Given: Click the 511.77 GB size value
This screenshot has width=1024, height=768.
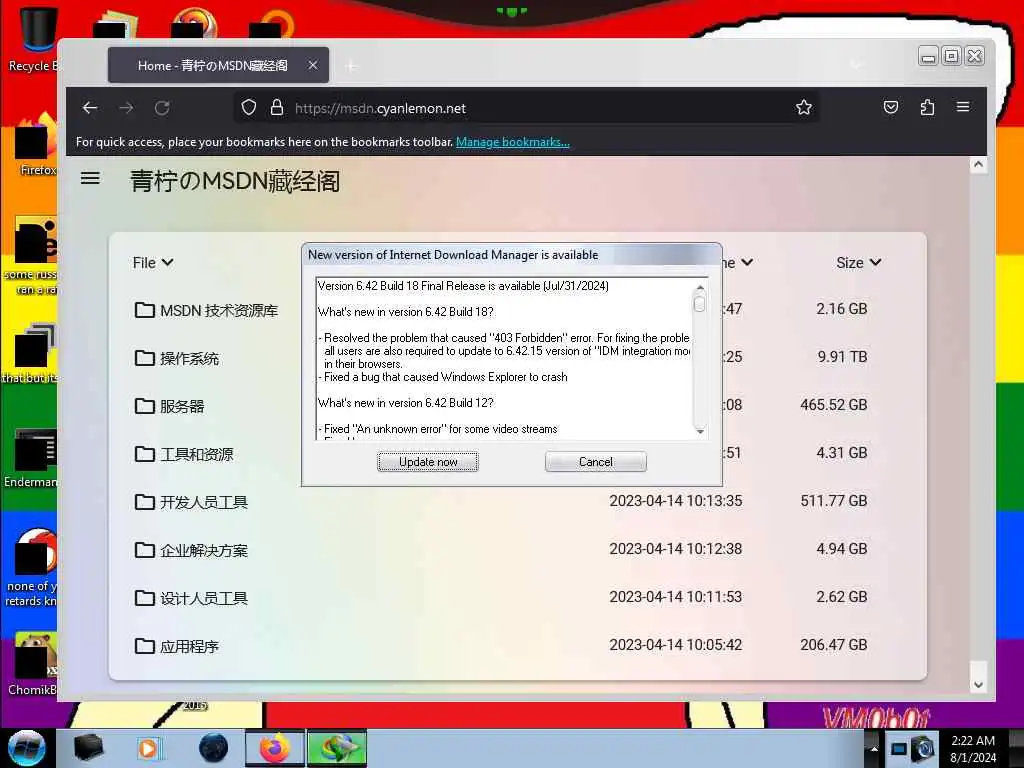Looking at the screenshot, I should pos(834,501).
